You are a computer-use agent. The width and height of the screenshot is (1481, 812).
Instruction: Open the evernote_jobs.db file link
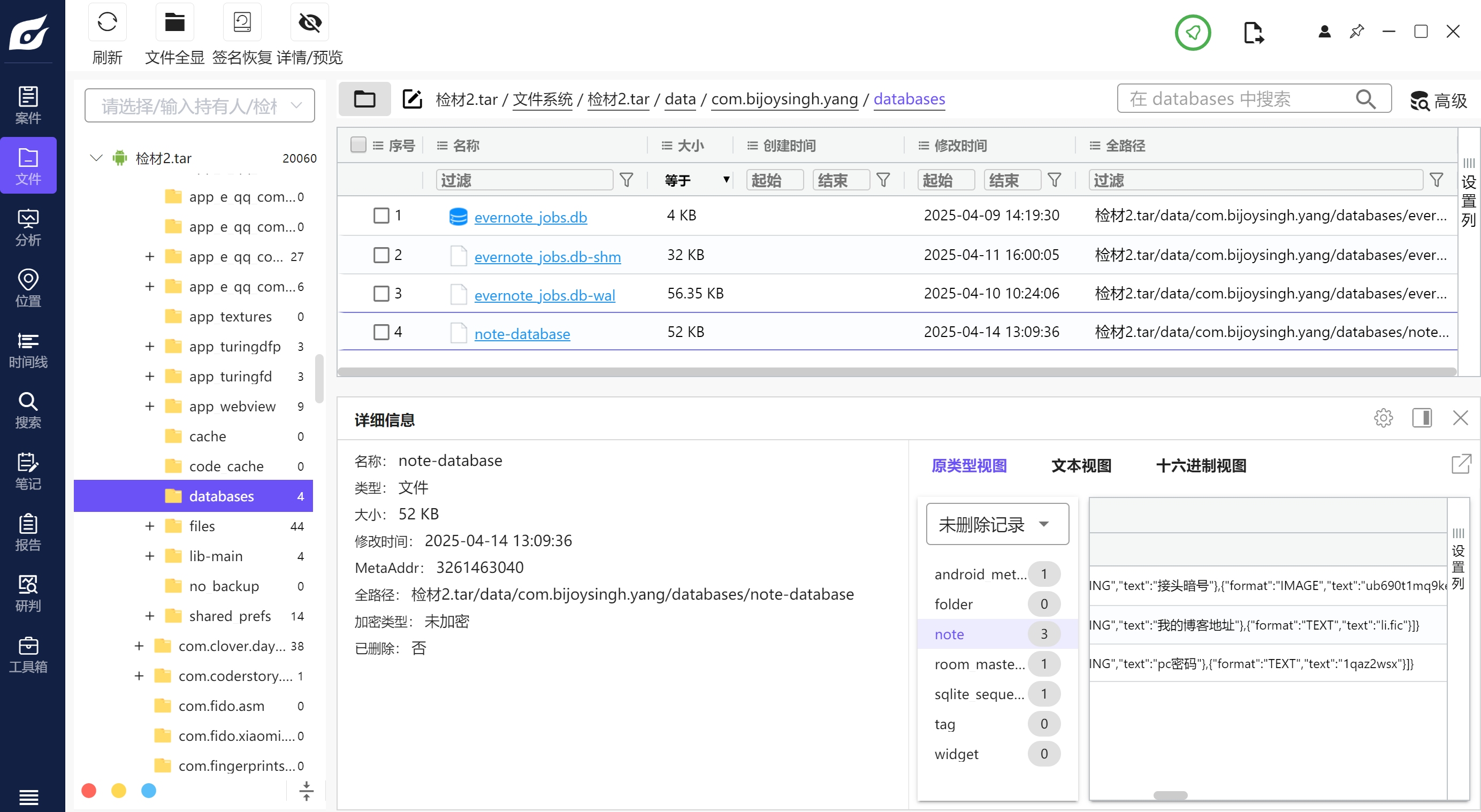point(530,217)
